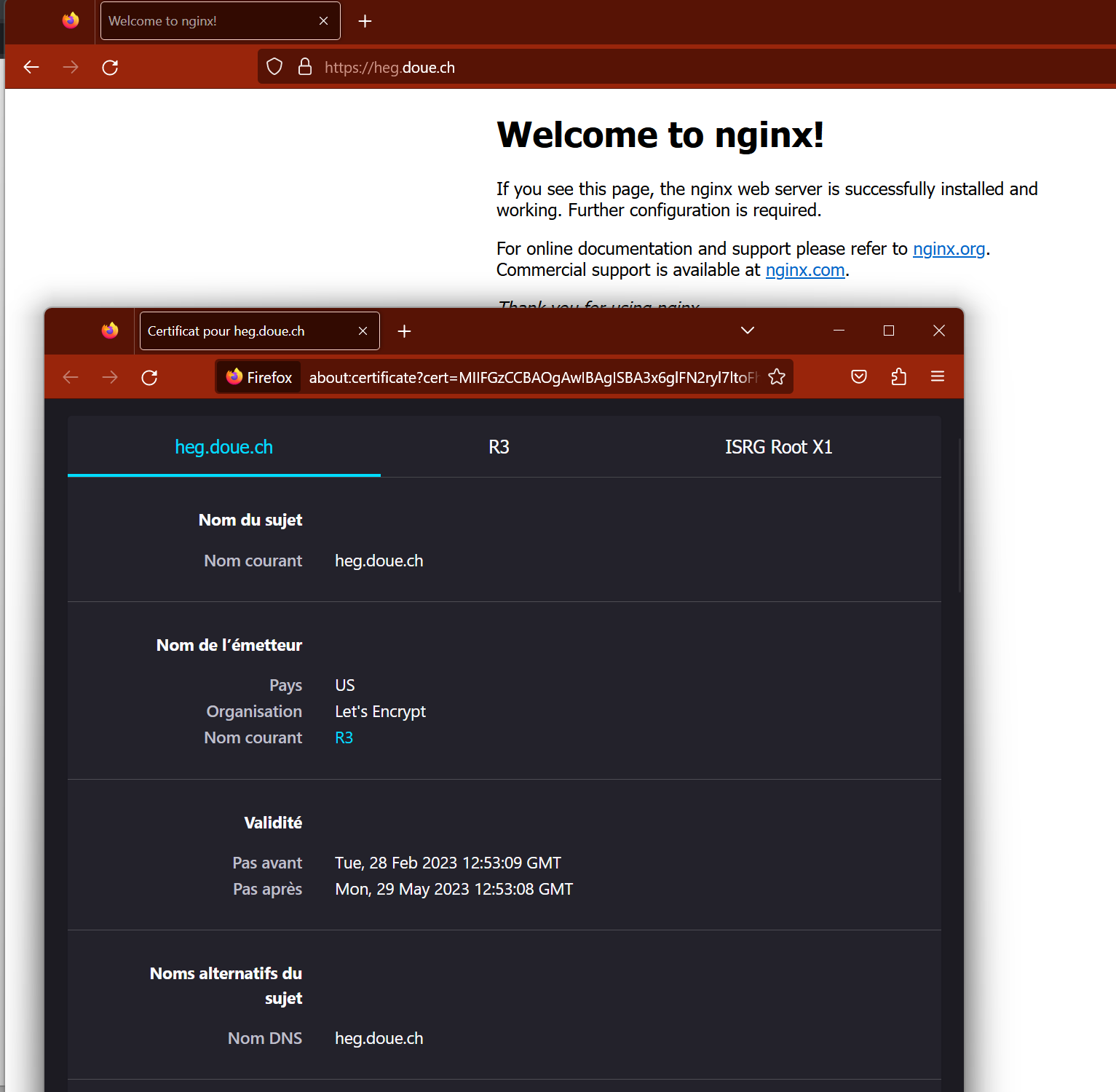Close the Certificat pour heg.doue.ch tab

[x=363, y=331]
